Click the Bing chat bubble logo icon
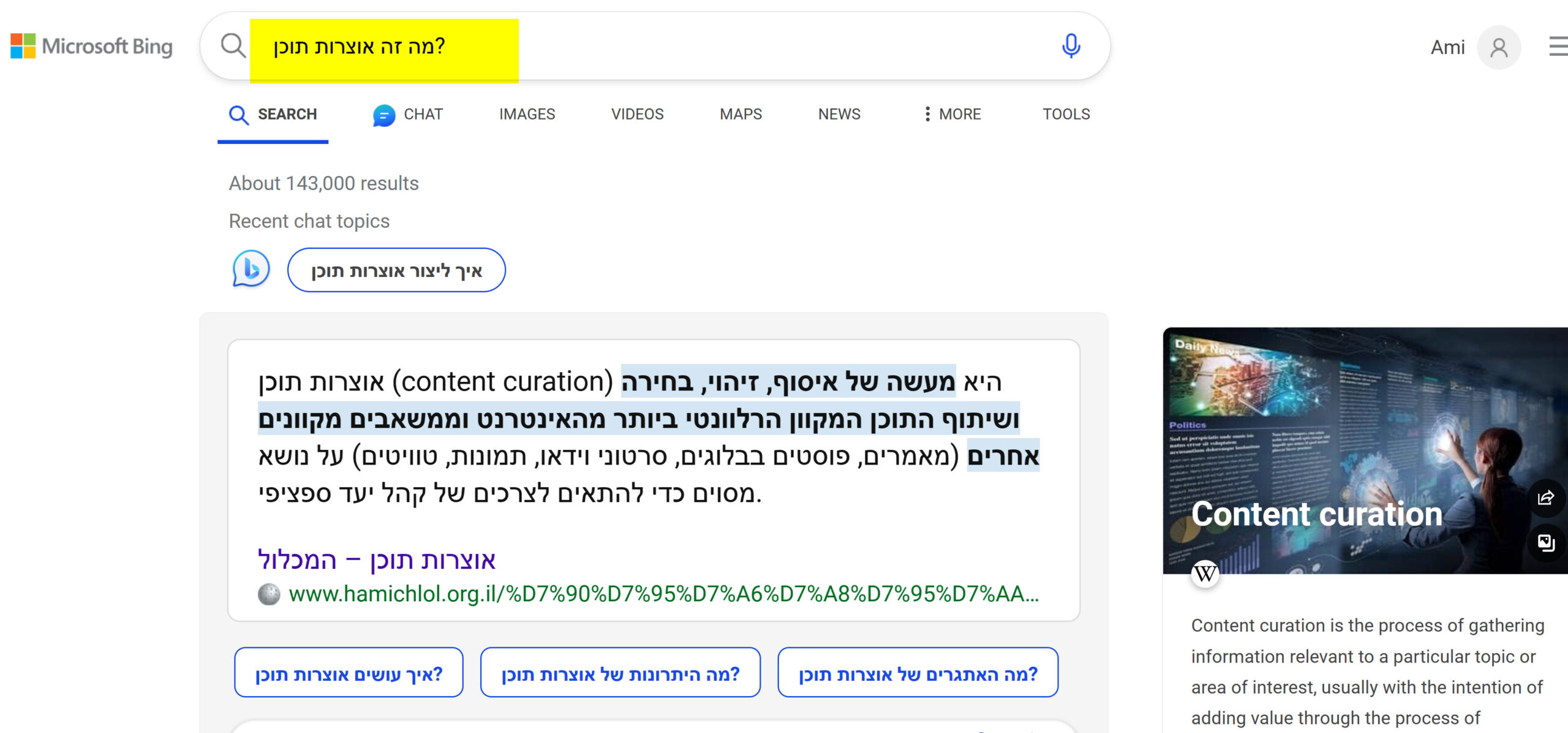Screen dimensions: 1568x733 (x=251, y=269)
